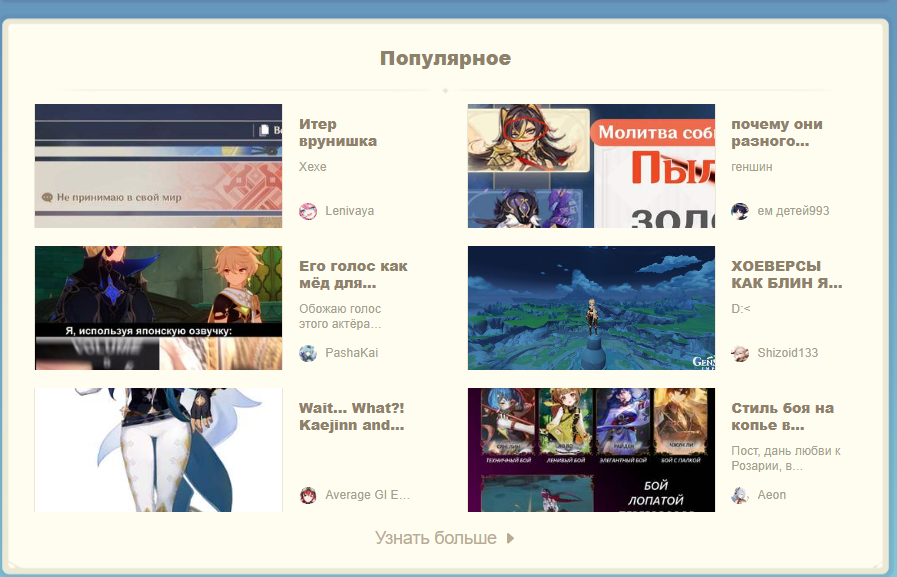Viewport: 897px width, 577px height.
Task: Click PashaKai's profile avatar
Action: [308, 353]
